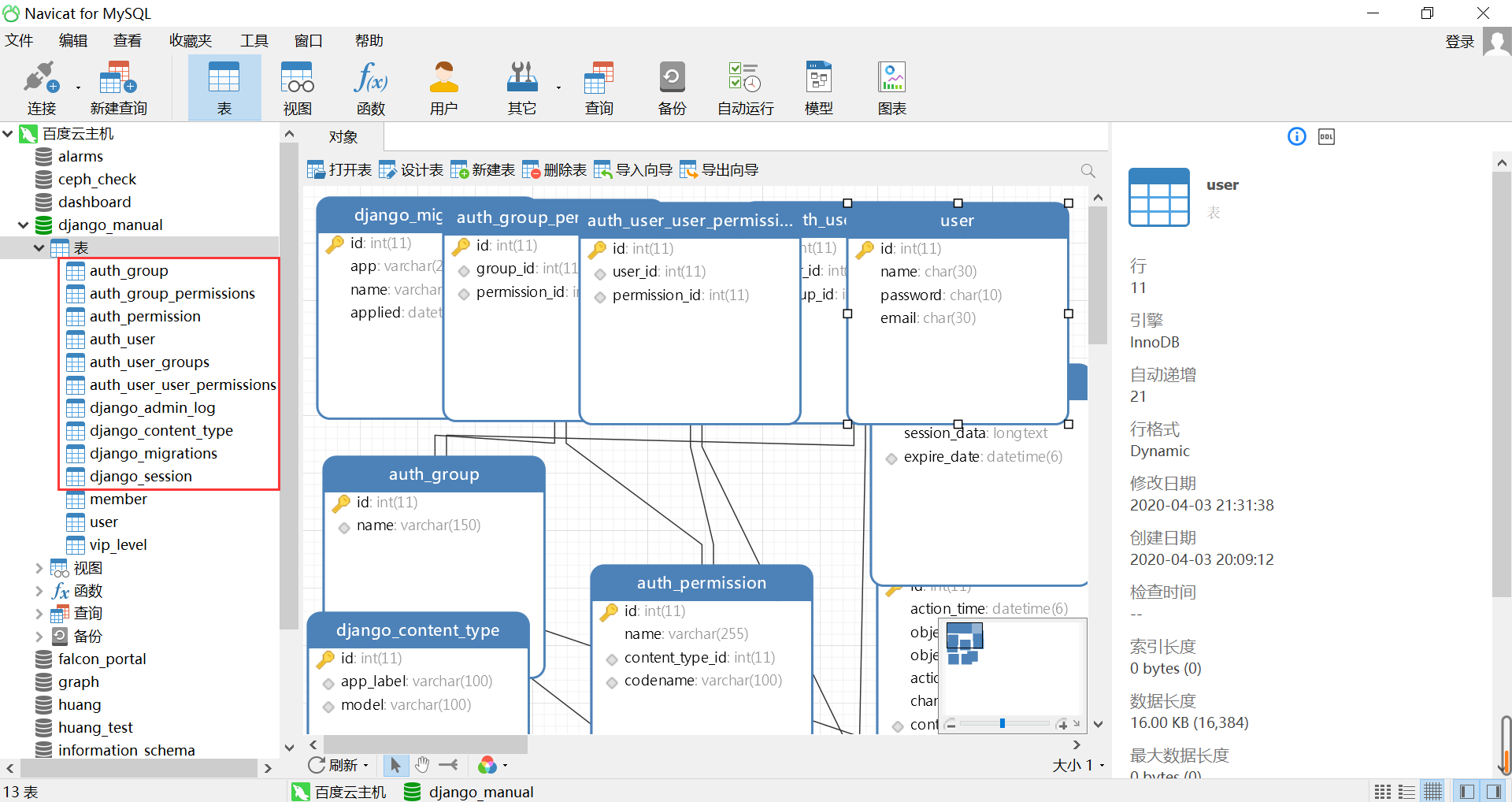This screenshot has height=802, width=1512.
Task: Click the 模型 (Model) toolbar icon
Action: (x=819, y=87)
